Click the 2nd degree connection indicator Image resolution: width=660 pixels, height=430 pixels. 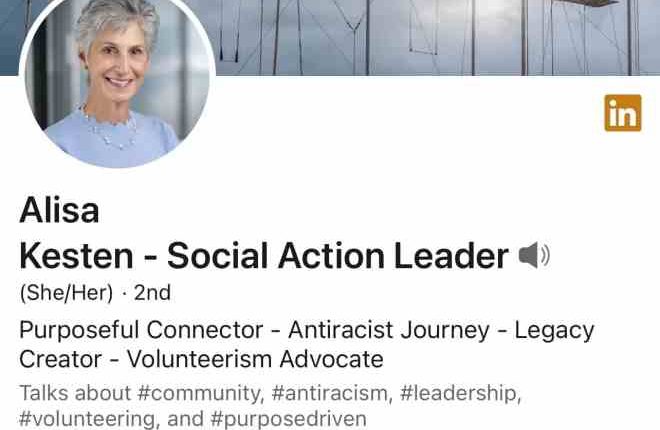[152, 292]
